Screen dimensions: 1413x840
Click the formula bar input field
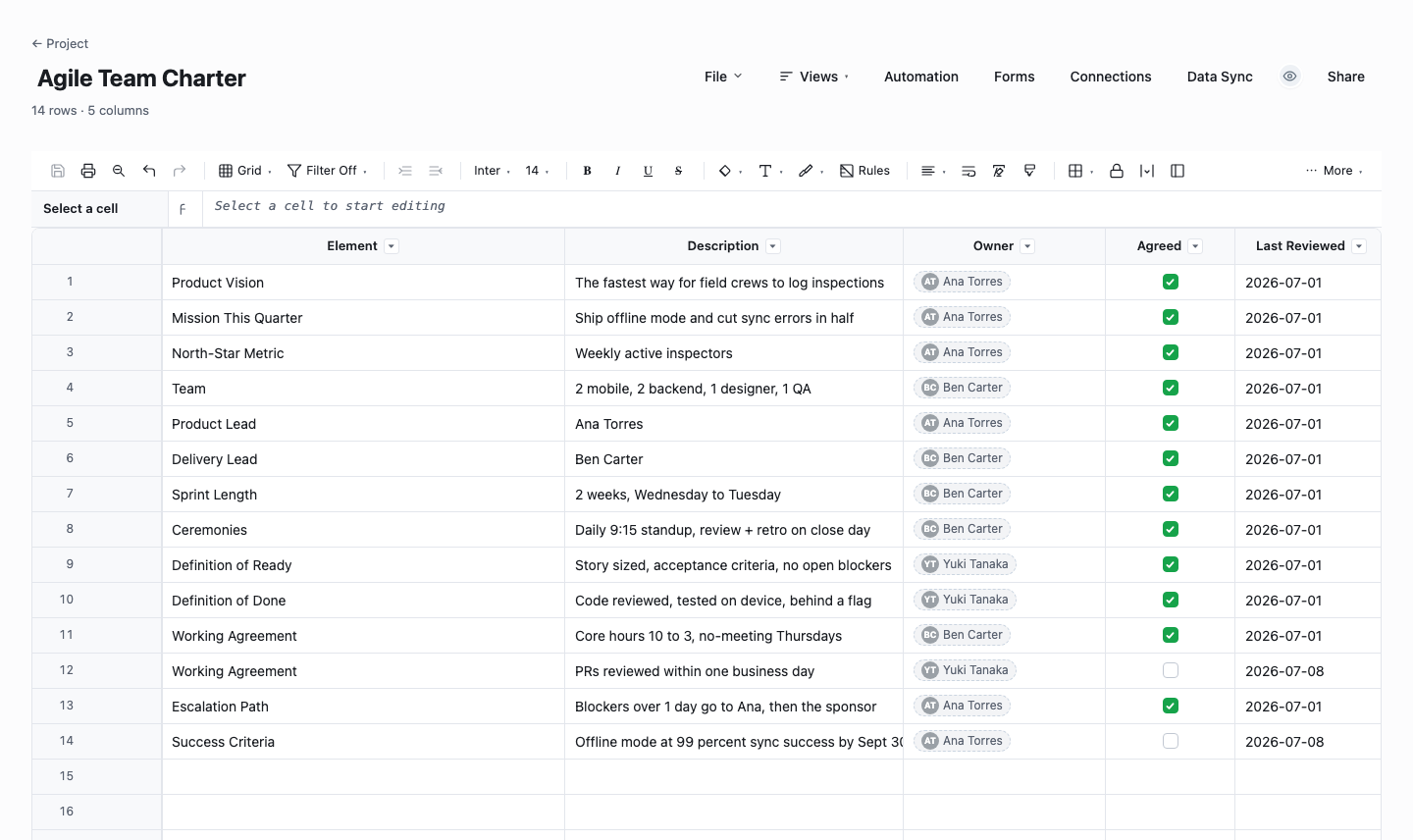(x=792, y=208)
